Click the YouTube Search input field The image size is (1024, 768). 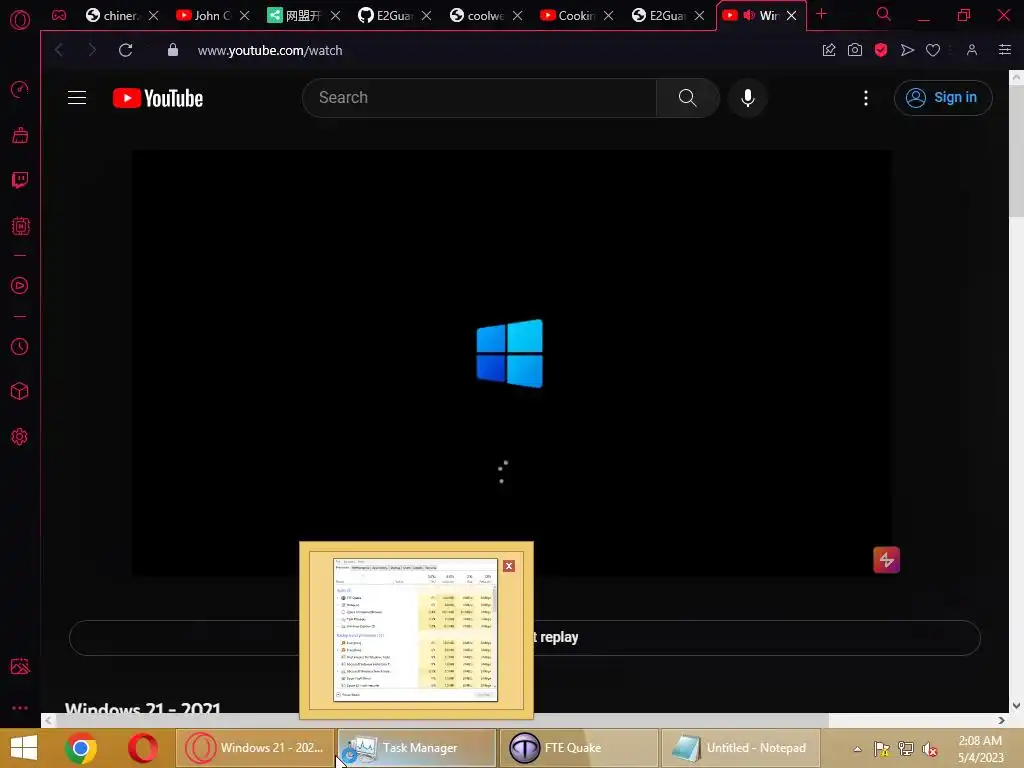[x=480, y=98]
